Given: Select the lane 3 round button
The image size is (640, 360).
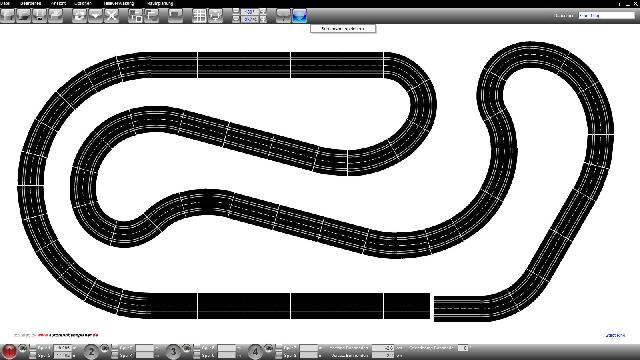Looking at the screenshot, I should (173, 351).
